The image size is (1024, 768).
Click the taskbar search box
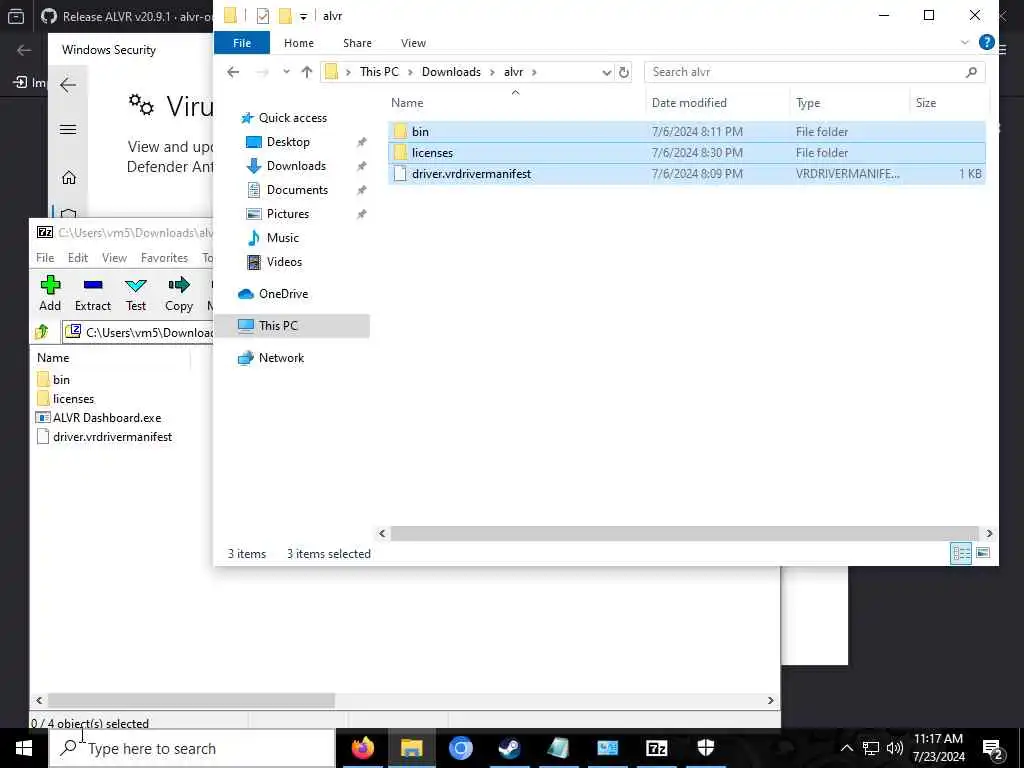(x=192, y=748)
